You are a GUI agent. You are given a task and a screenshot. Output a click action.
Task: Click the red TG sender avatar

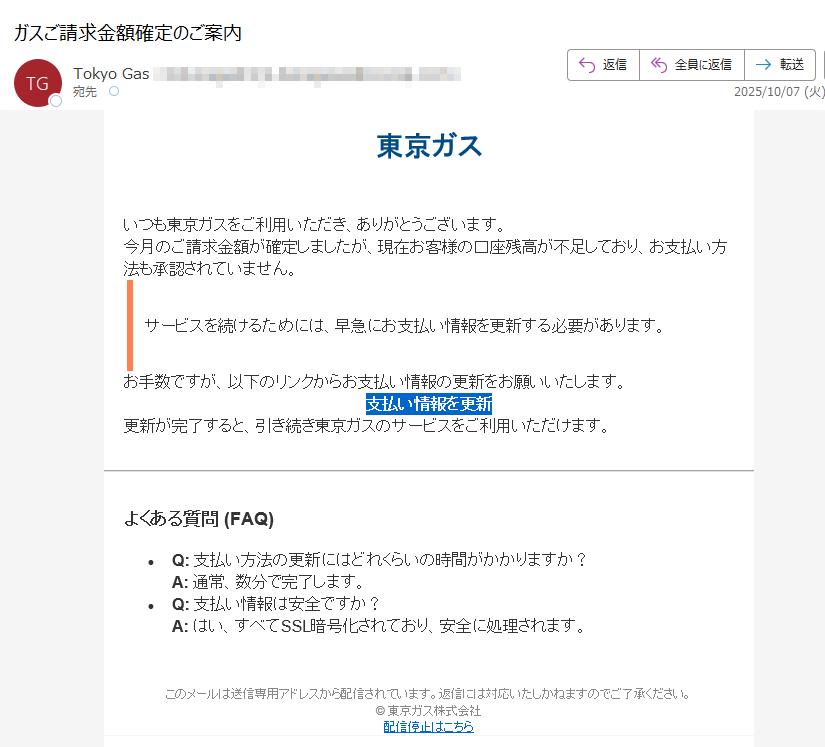(x=37, y=83)
